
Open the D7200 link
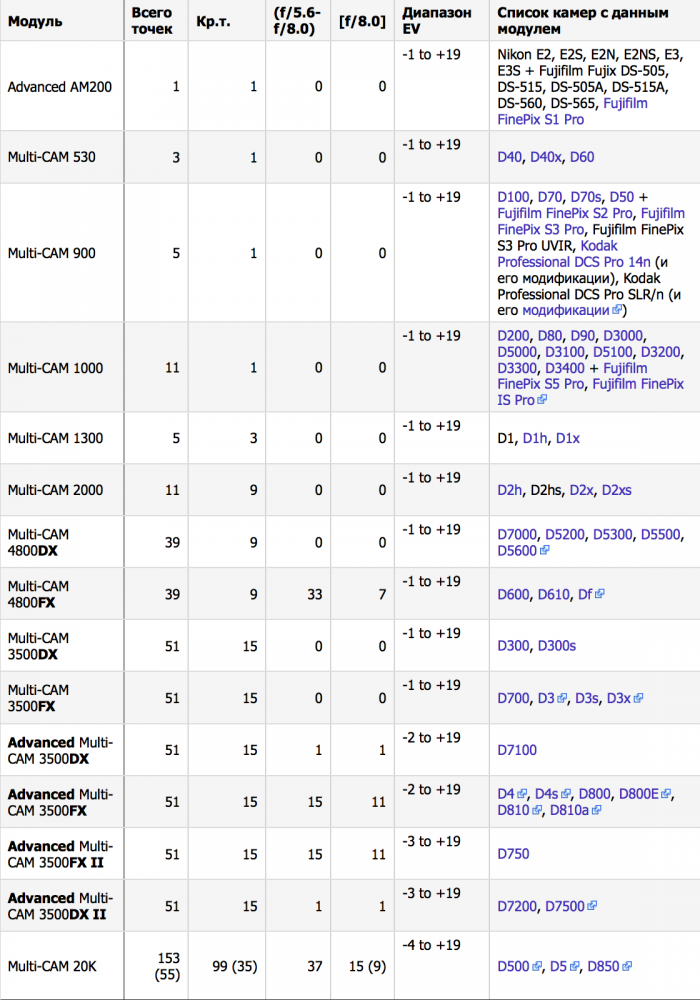click(517, 906)
